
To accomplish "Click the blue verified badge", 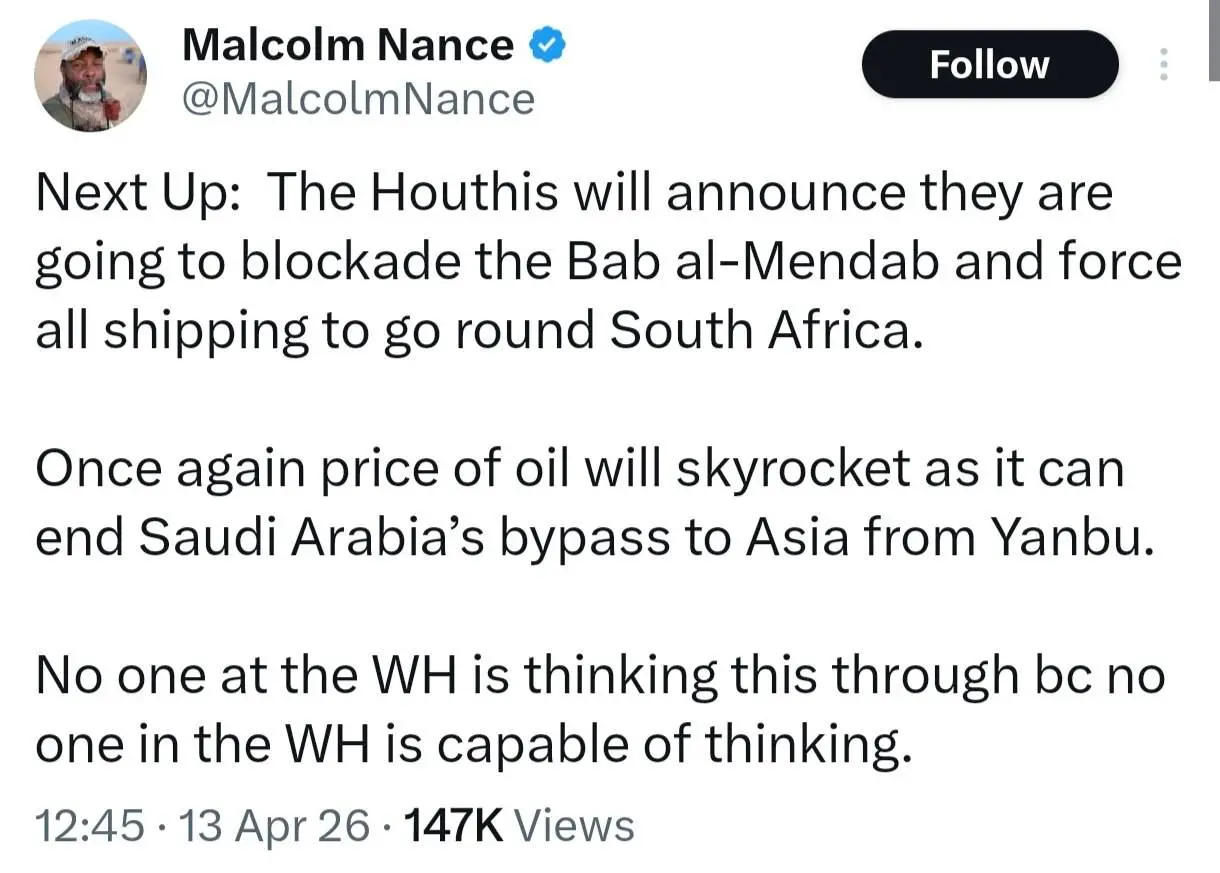I will click(x=548, y=45).
